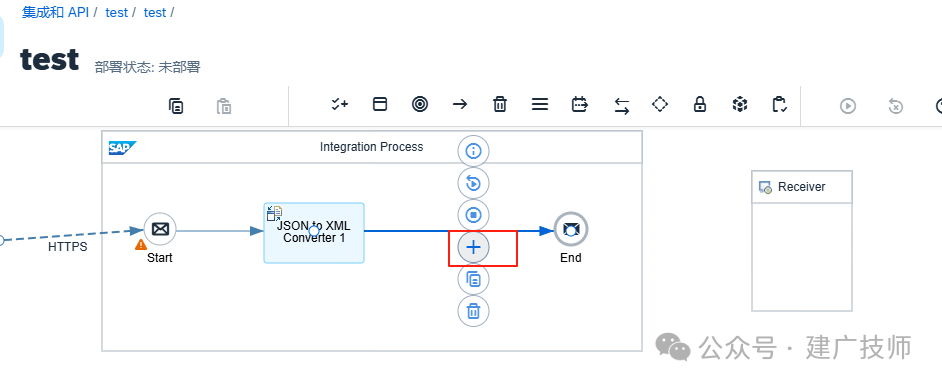The height and width of the screenshot is (386, 942).
Task: Select the checklist-plus toolbar icon
Action: point(339,104)
